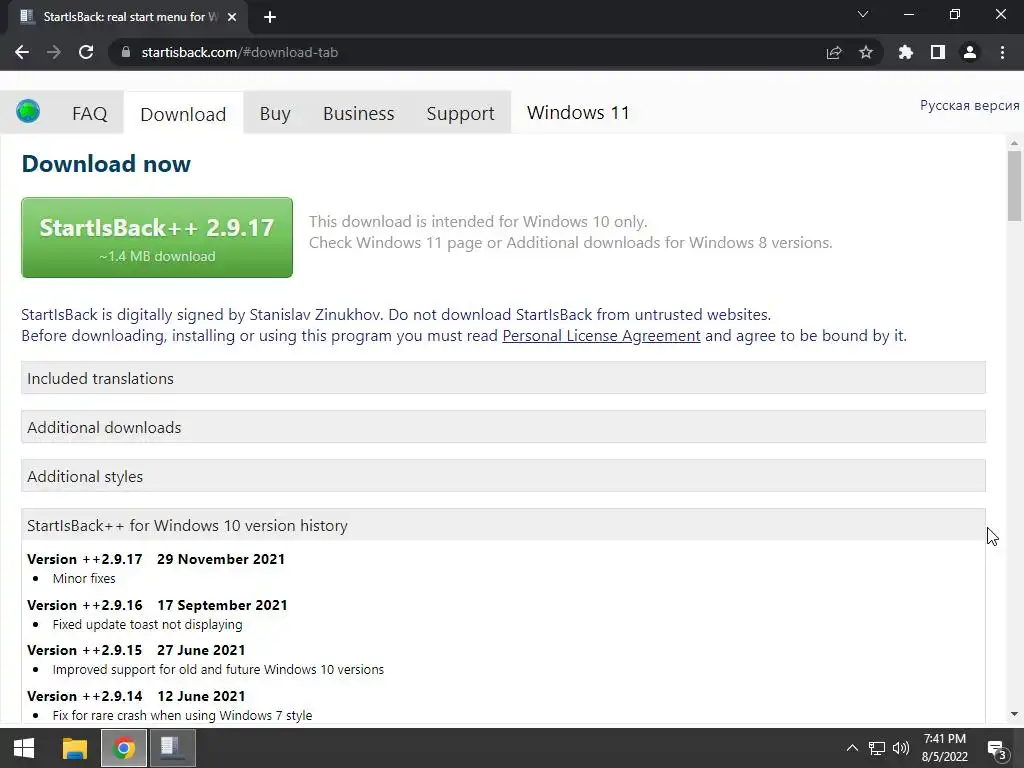Toggle the Chrome side panel icon
Image resolution: width=1024 pixels, height=768 pixels.
pyautogui.click(x=938, y=52)
